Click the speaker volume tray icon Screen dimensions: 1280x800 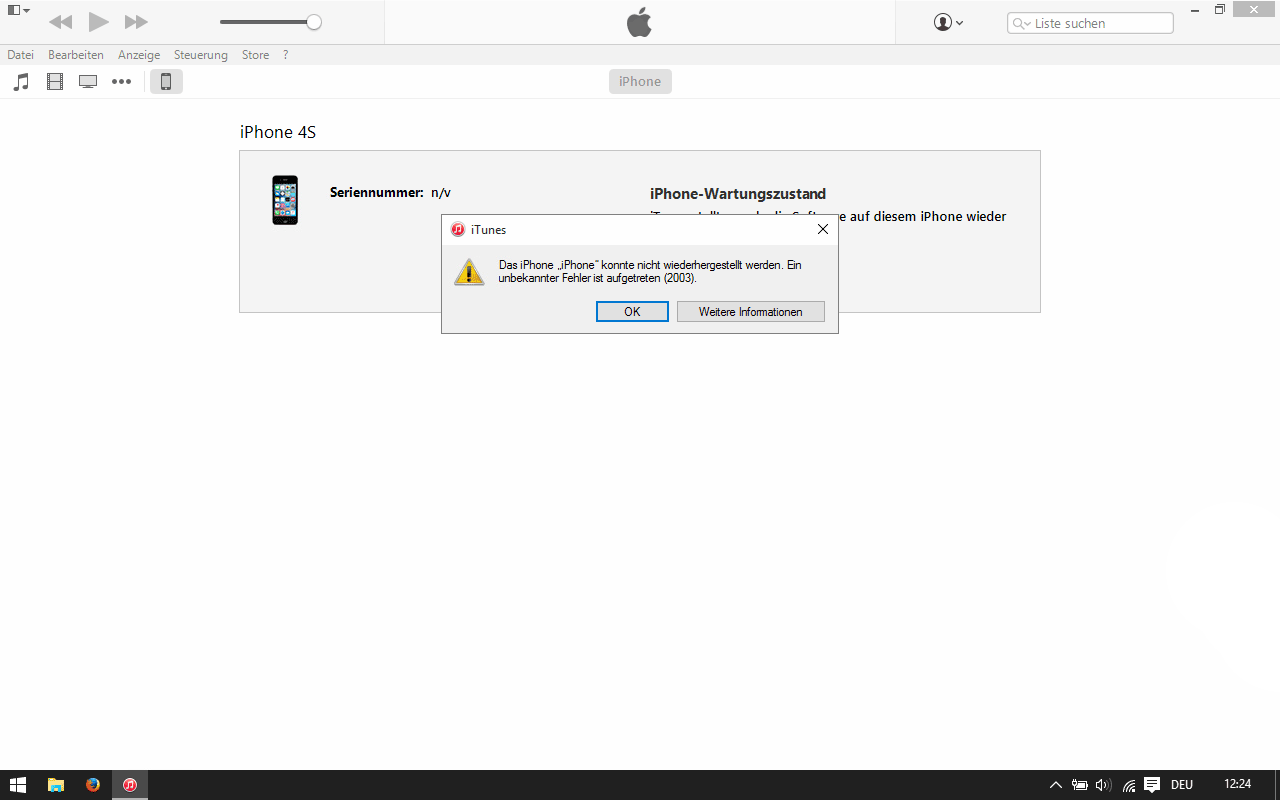tap(1104, 785)
